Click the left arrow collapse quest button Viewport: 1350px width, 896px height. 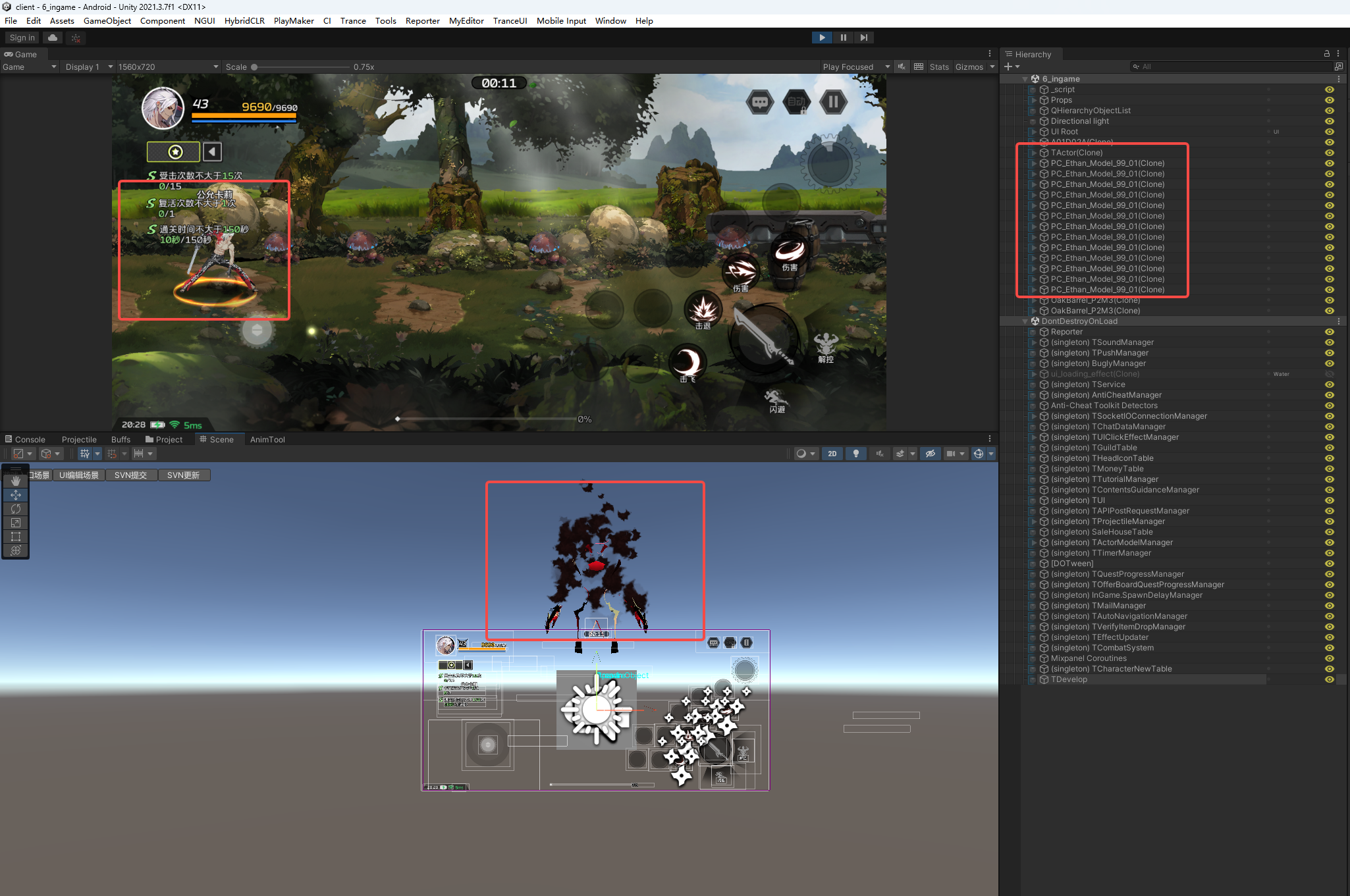click(212, 152)
